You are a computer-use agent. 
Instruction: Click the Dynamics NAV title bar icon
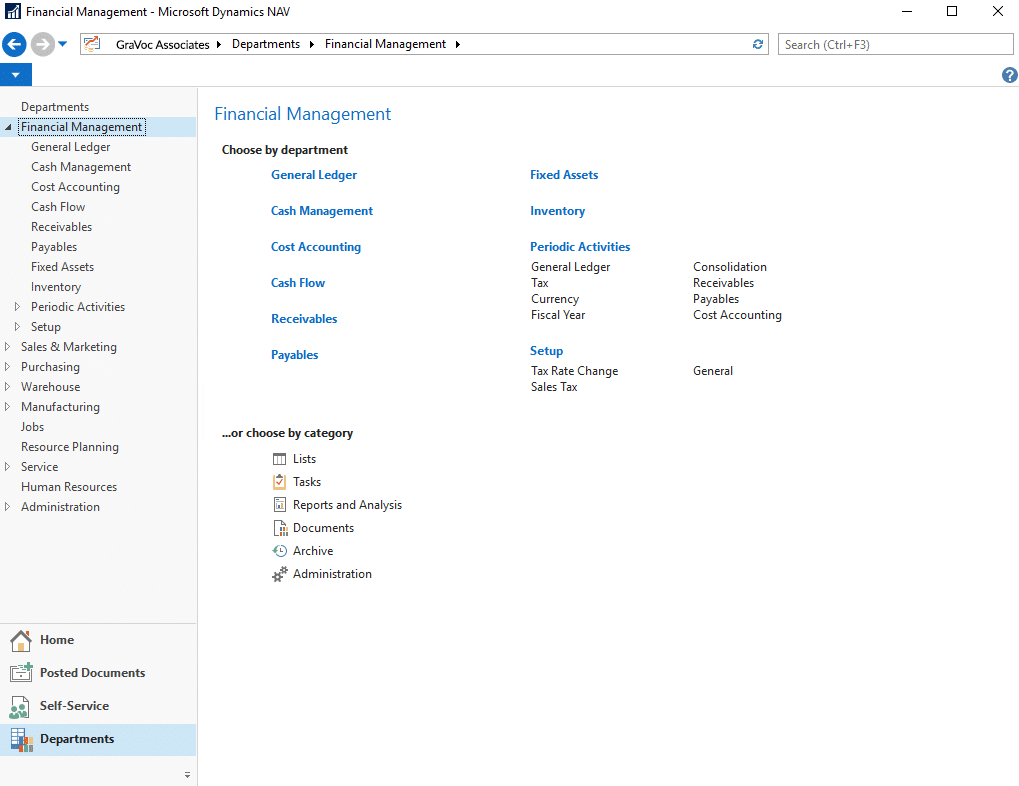12,12
